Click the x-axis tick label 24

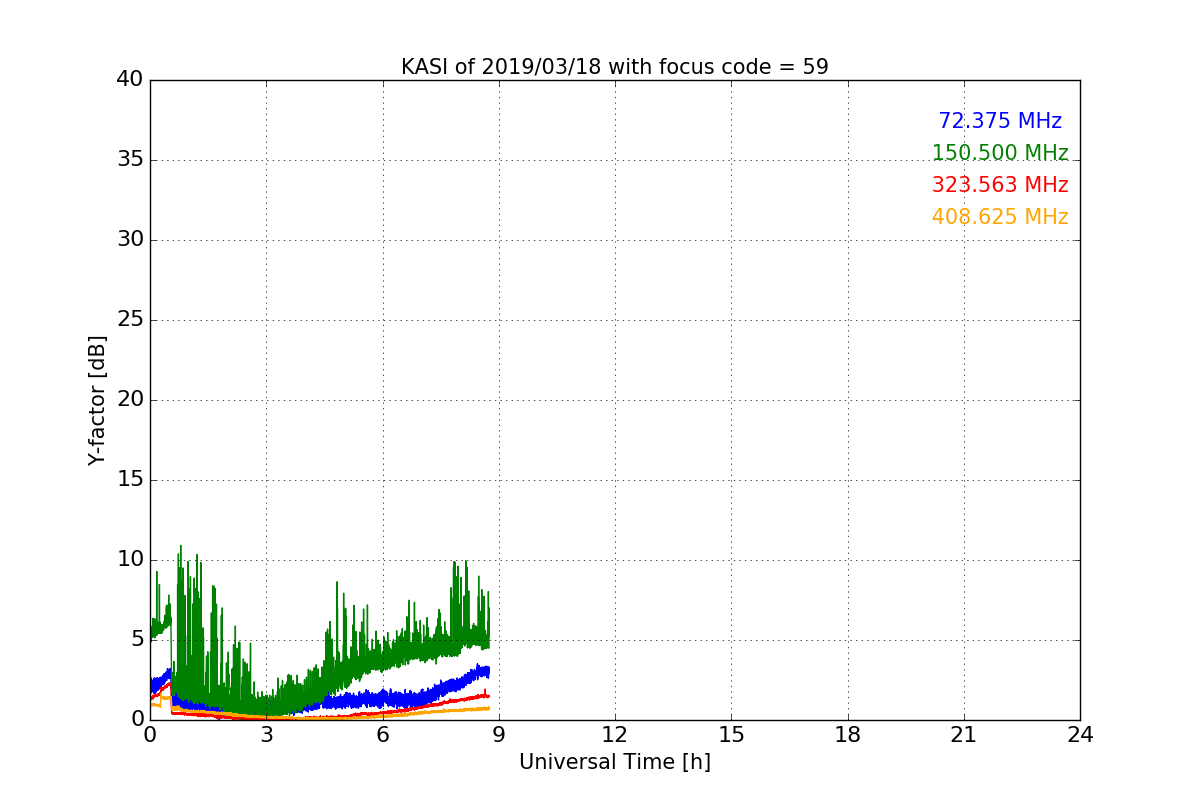click(1080, 735)
